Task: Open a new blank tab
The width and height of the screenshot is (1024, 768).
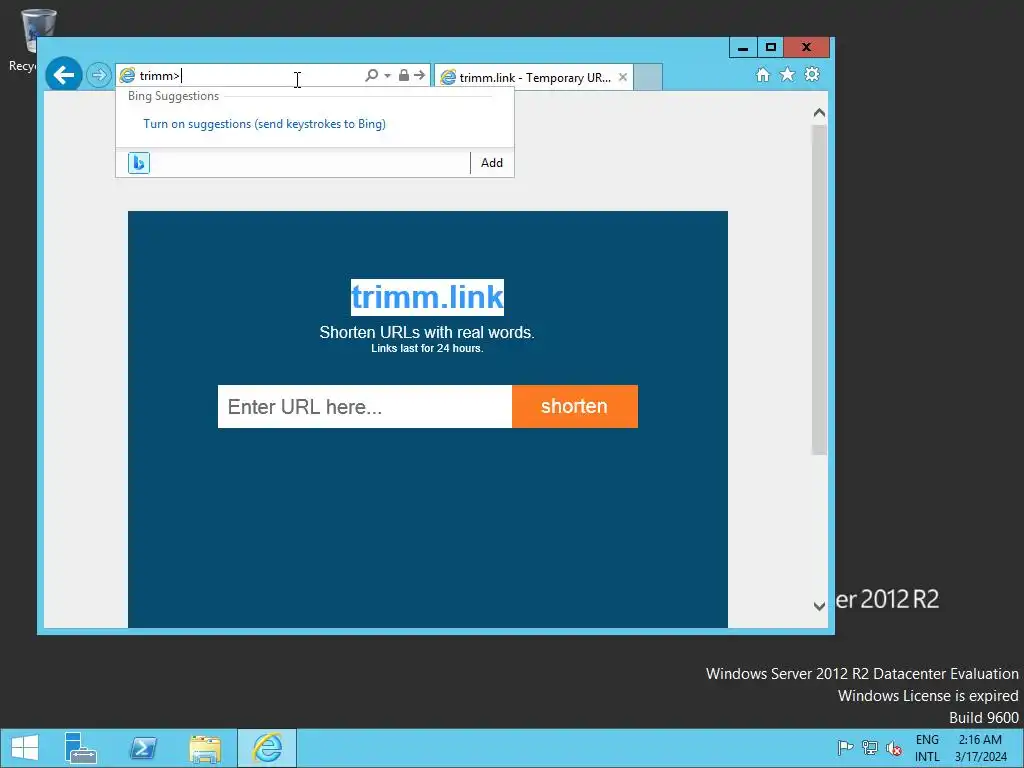Action: (648, 78)
